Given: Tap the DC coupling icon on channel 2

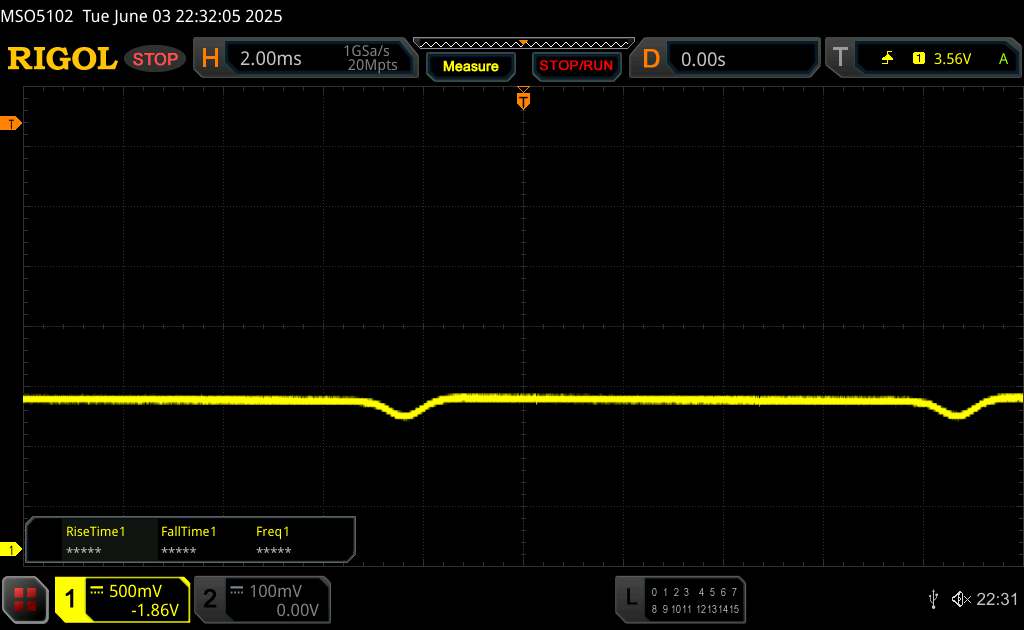Looking at the screenshot, I should coord(237,591).
